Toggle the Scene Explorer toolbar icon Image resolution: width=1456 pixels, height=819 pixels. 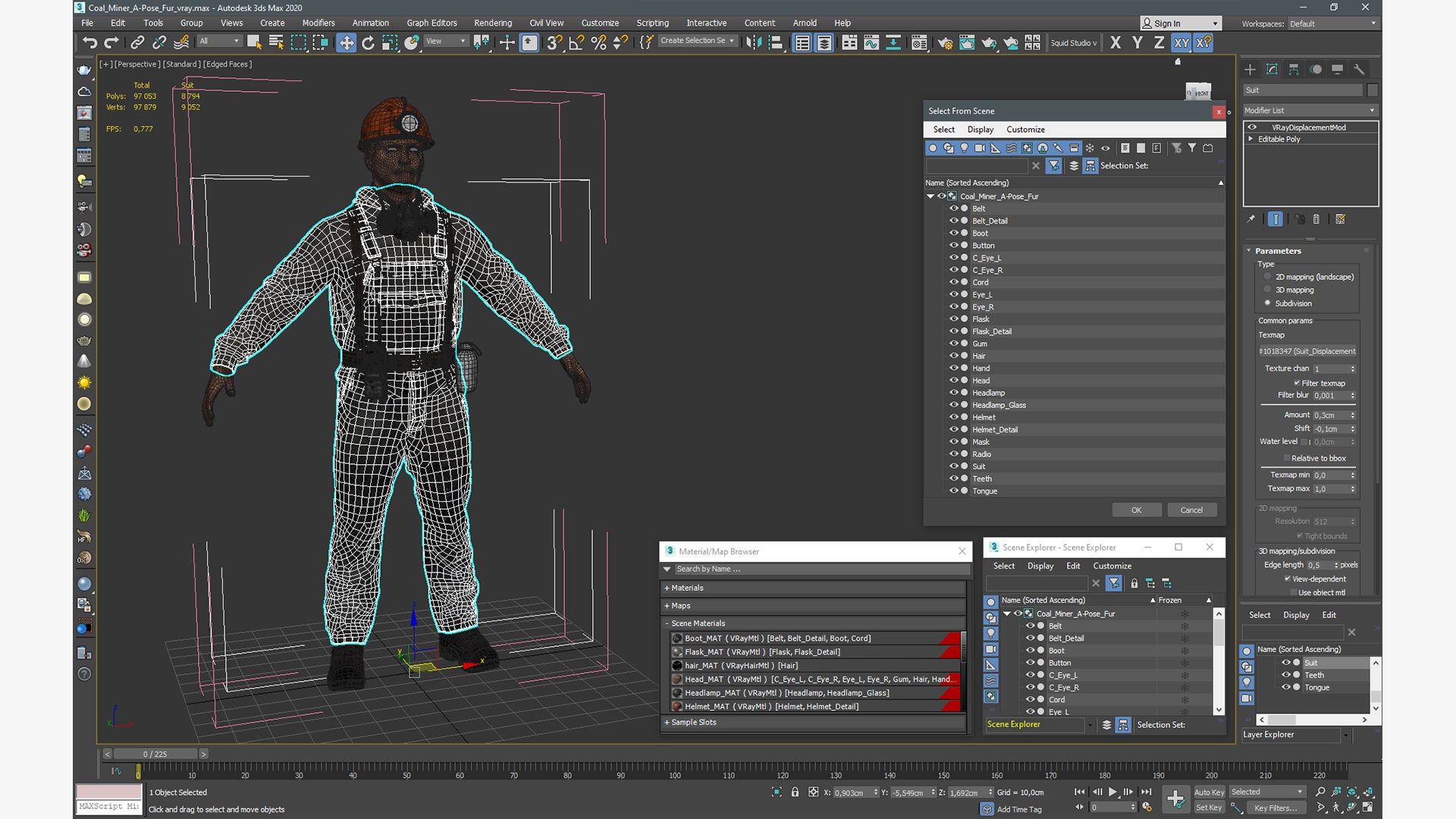click(x=802, y=42)
